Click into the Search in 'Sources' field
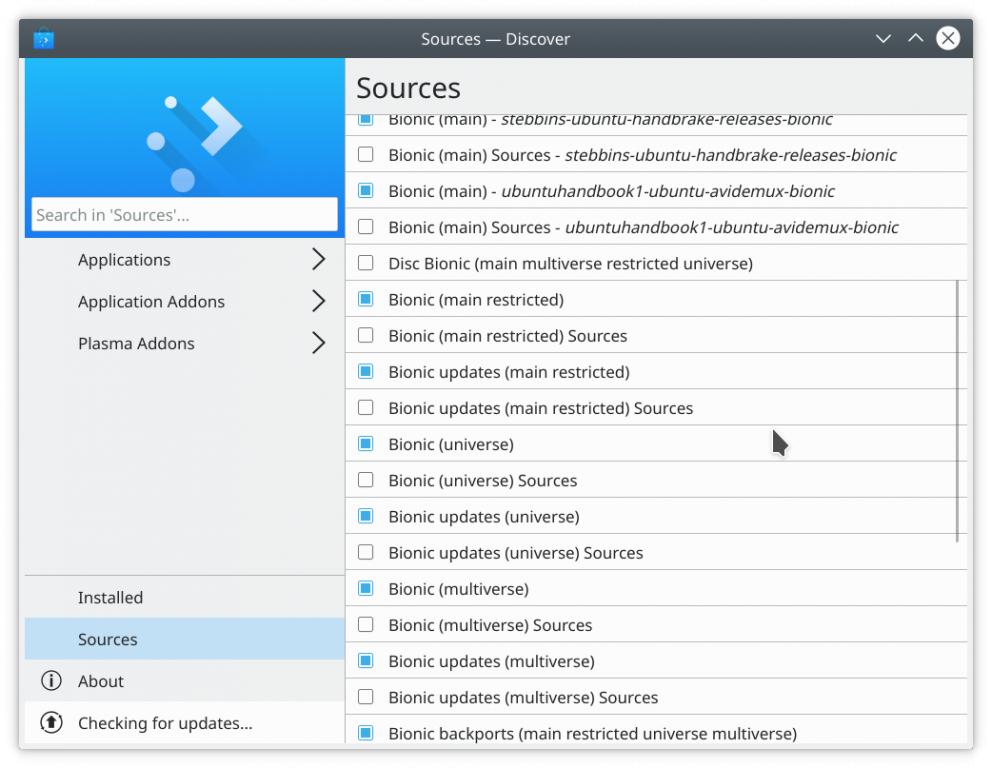Screen dimensions: 992x768 184,214
